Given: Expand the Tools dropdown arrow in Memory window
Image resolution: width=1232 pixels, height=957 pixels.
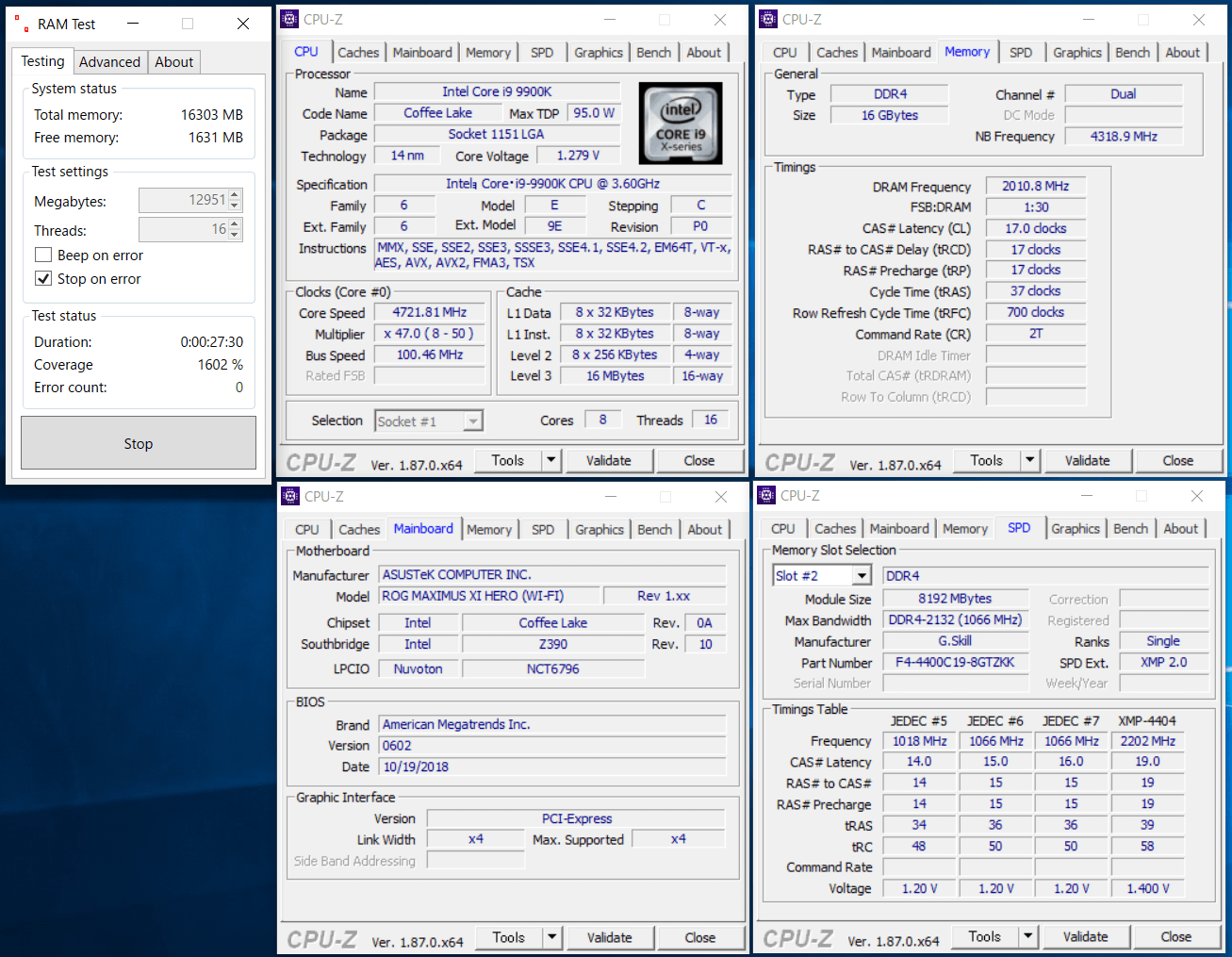Looking at the screenshot, I should pyautogui.click(x=1030, y=460).
